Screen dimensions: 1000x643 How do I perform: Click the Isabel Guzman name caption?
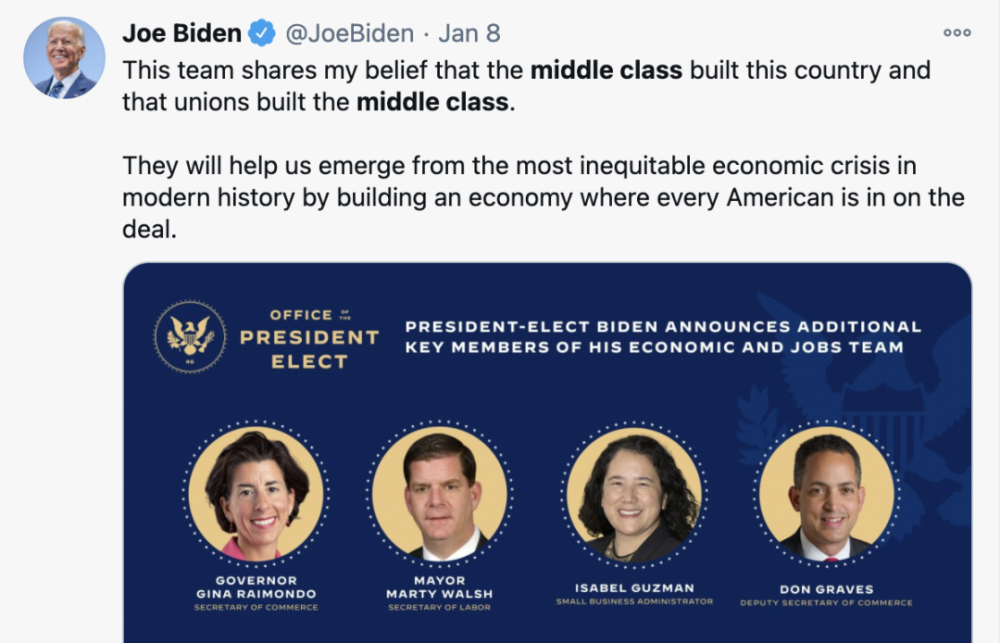tap(635, 588)
